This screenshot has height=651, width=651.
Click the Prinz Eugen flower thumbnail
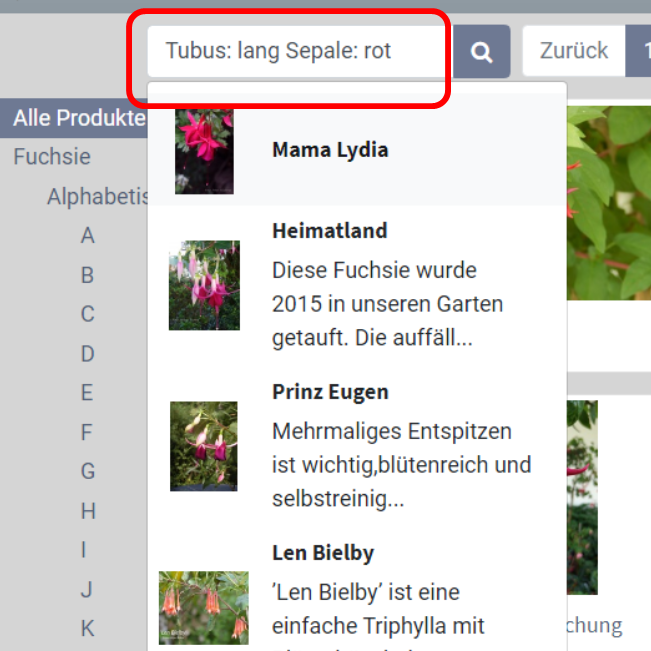tap(204, 446)
